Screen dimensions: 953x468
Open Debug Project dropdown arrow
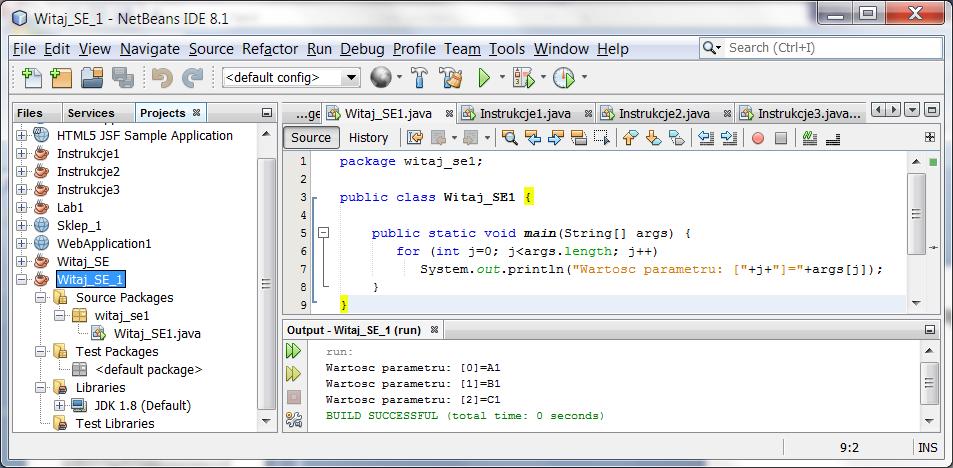coord(543,77)
